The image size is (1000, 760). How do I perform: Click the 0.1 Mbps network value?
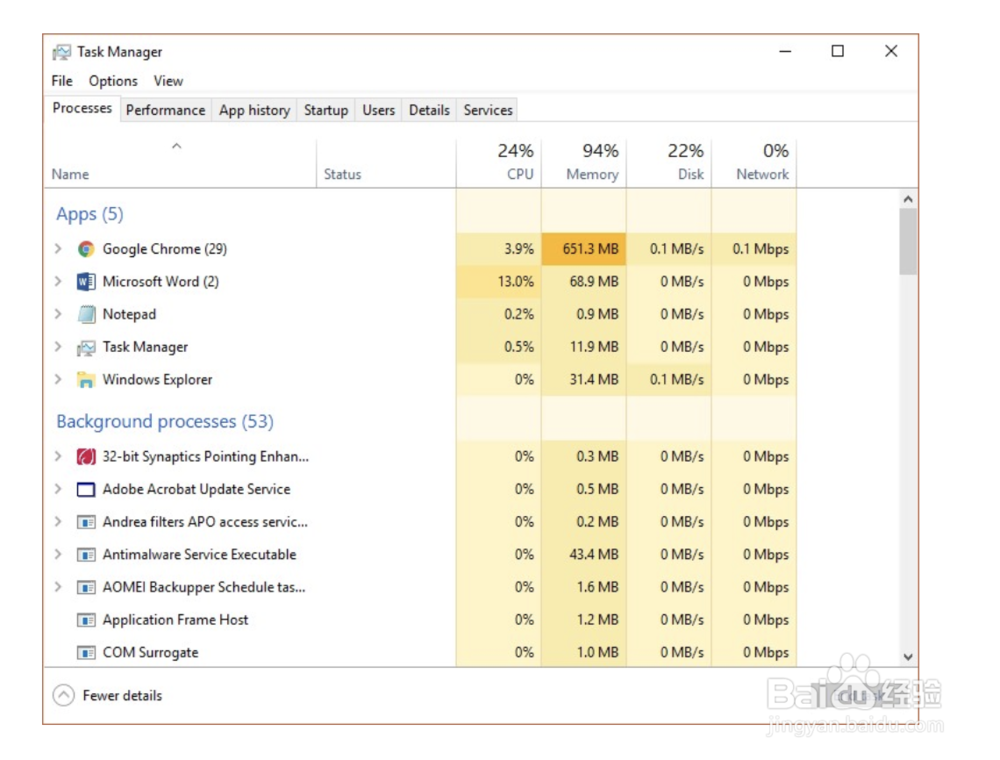[x=760, y=249]
